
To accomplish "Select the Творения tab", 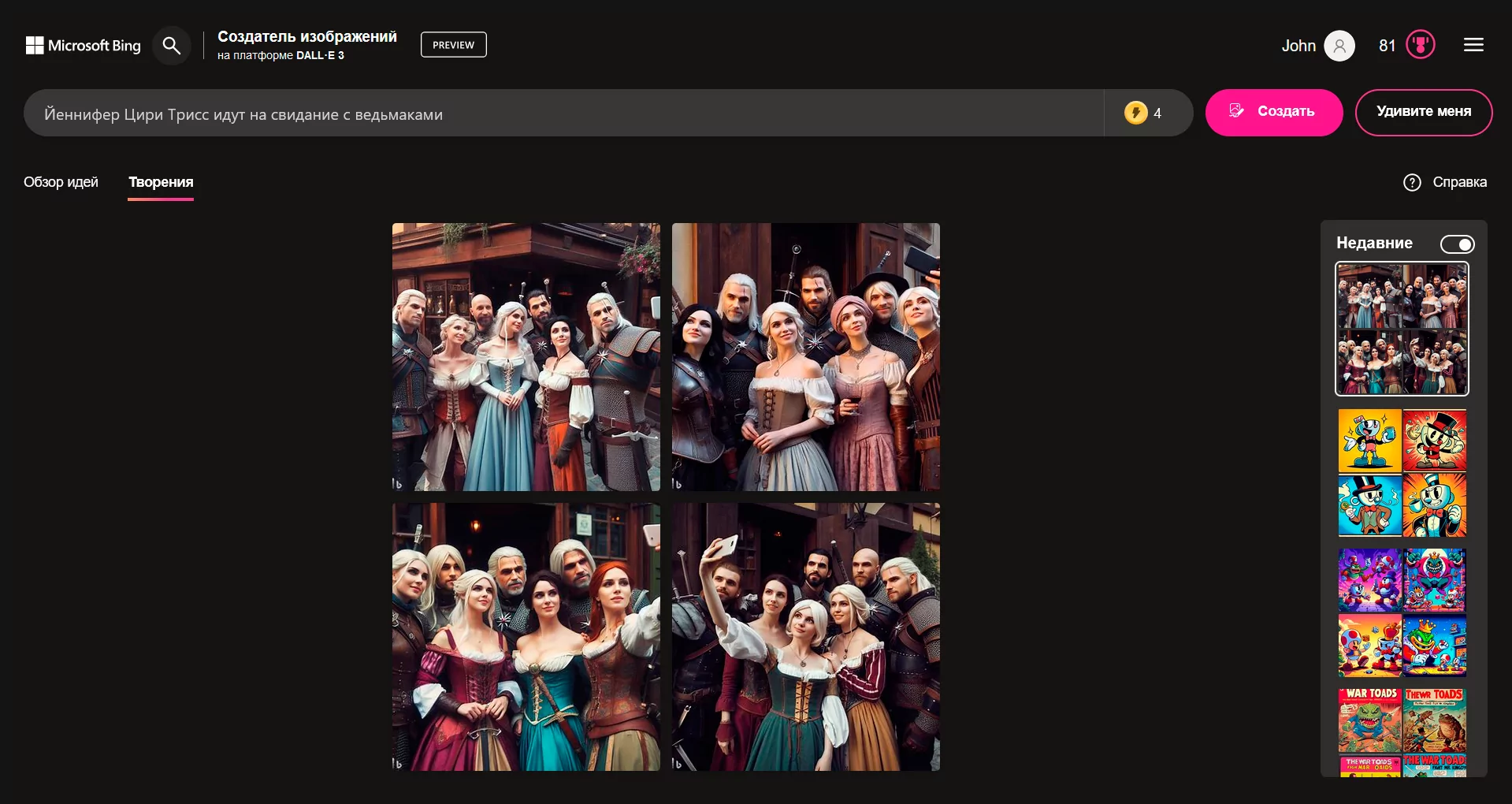I will [161, 182].
